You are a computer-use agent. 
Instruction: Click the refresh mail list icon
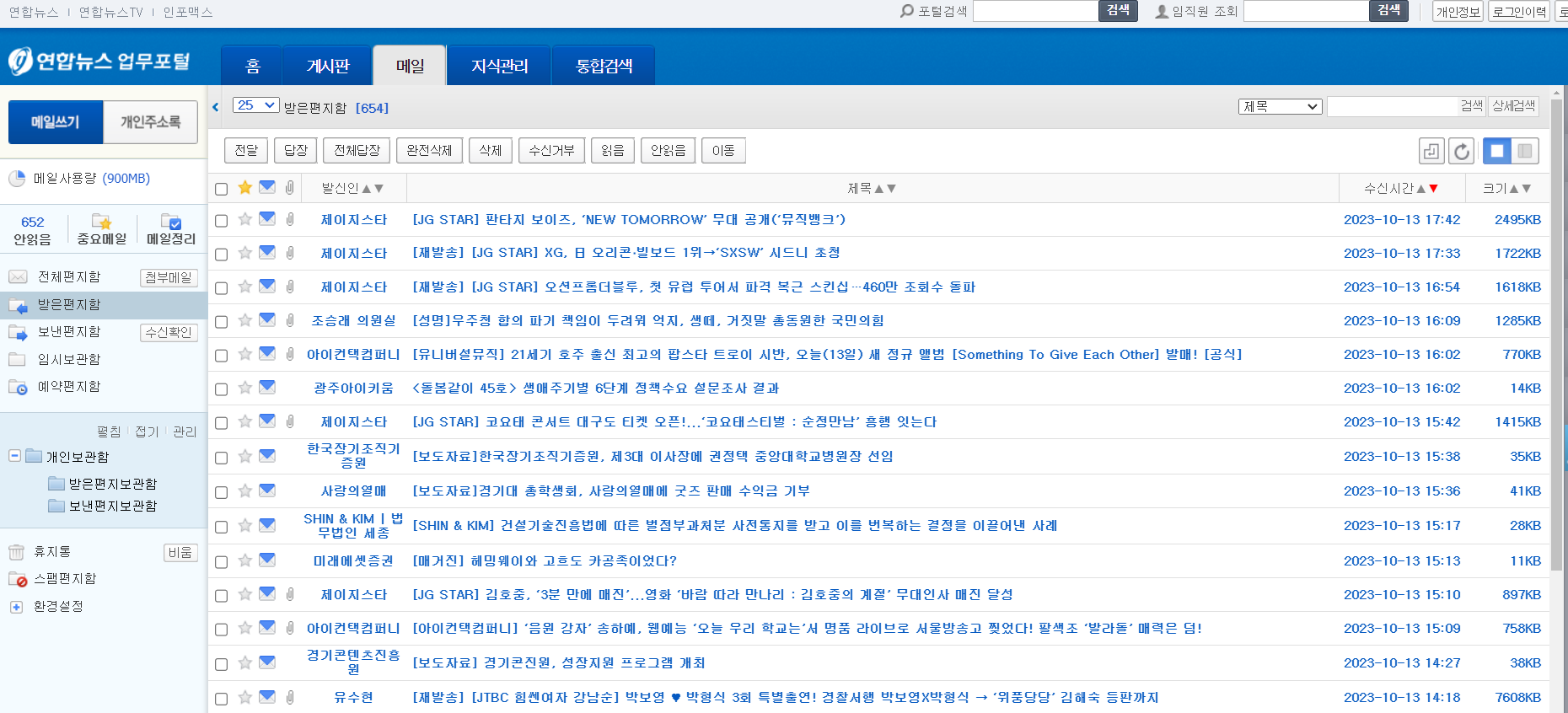[1462, 151]
